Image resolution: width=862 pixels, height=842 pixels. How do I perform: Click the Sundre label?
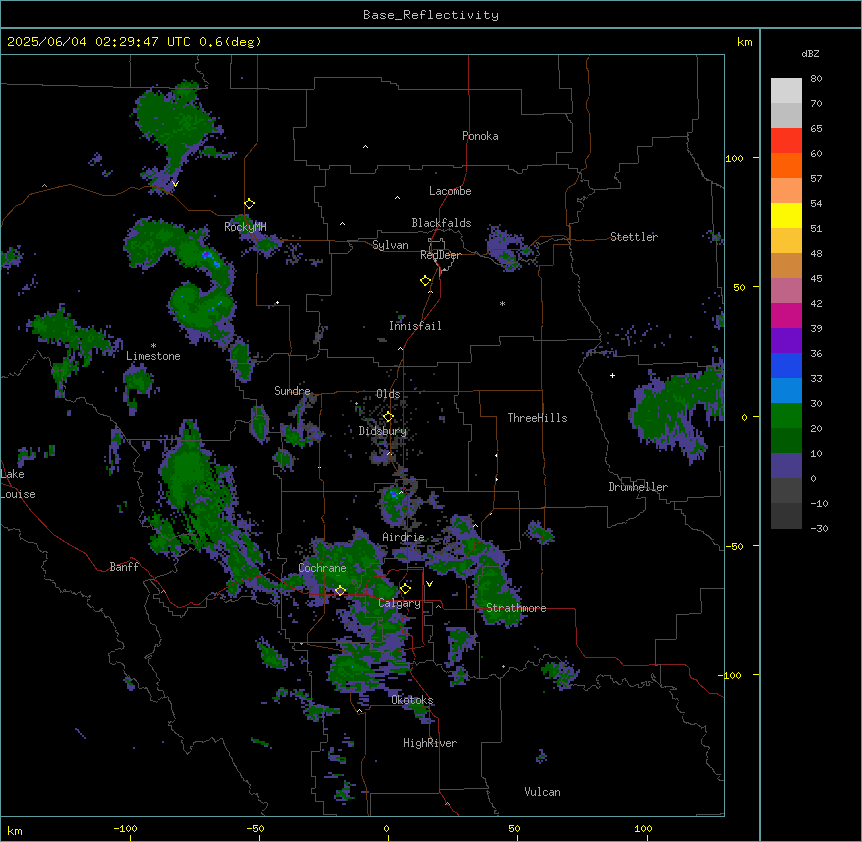pyautogui.click(x=292, y=391)
